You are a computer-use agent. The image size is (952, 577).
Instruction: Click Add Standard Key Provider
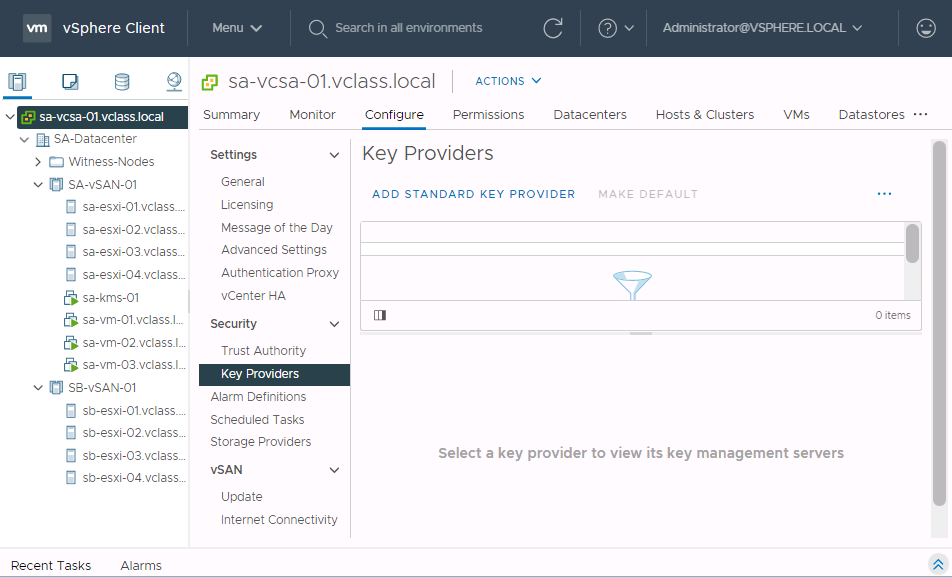click(x=473, y=194)
